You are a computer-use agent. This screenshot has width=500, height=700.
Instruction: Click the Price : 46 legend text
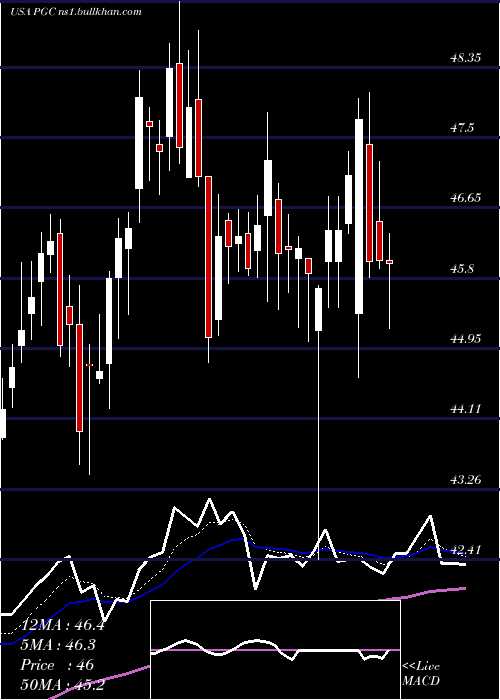click(x=57, y=665)
